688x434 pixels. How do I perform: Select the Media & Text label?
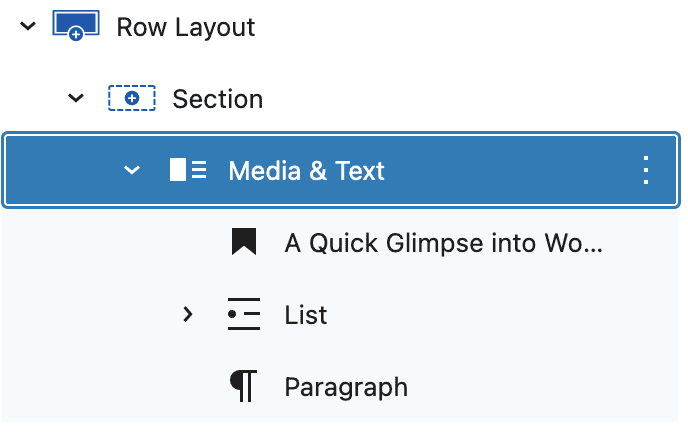[307, 170]
